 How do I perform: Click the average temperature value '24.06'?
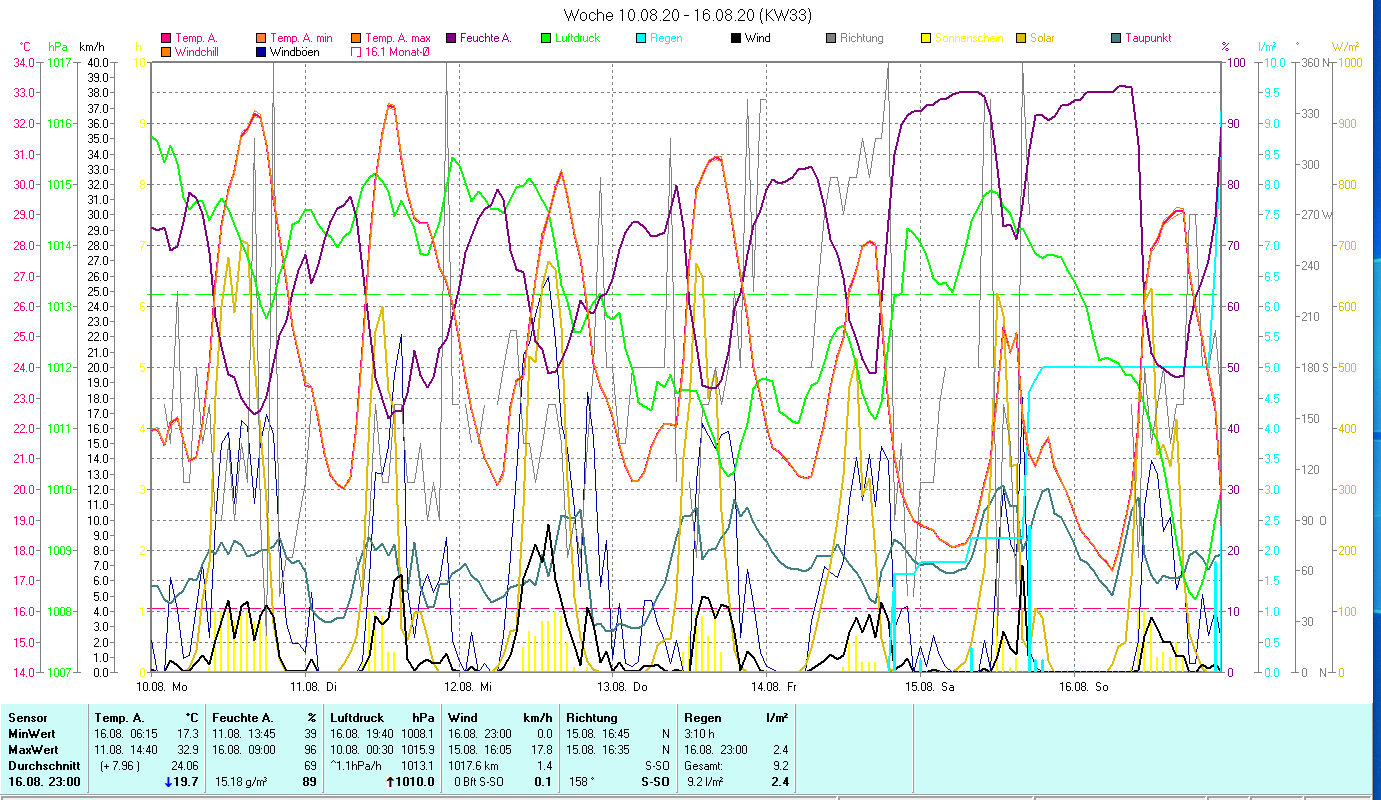point(187,766)
